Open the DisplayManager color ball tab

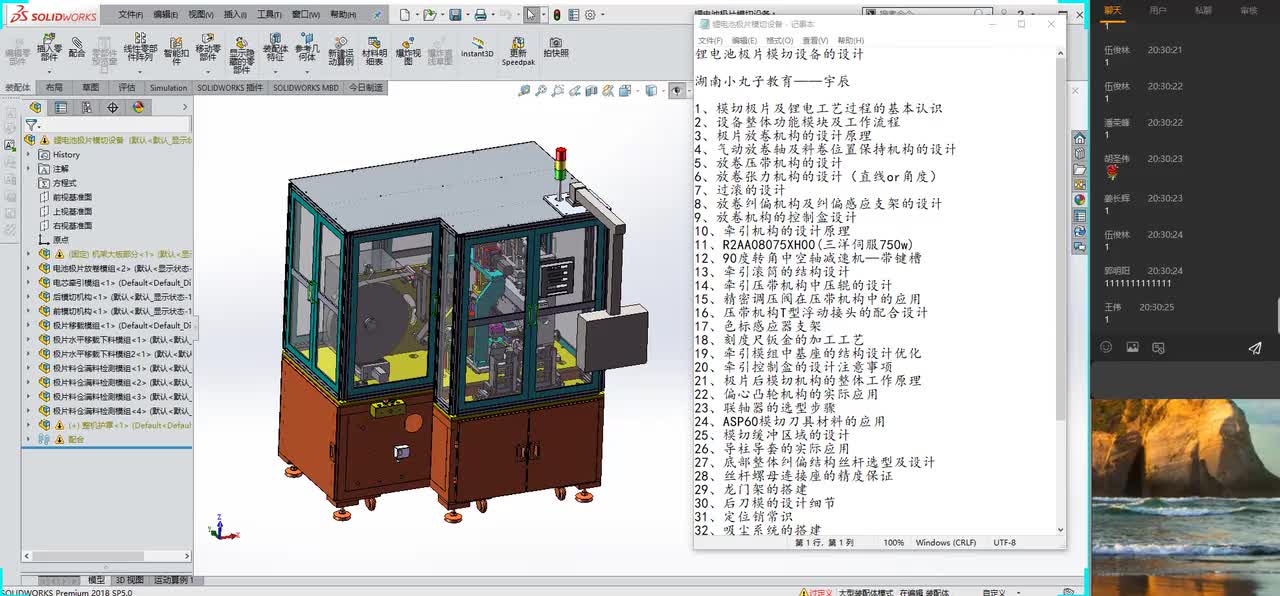pos(138,107)
